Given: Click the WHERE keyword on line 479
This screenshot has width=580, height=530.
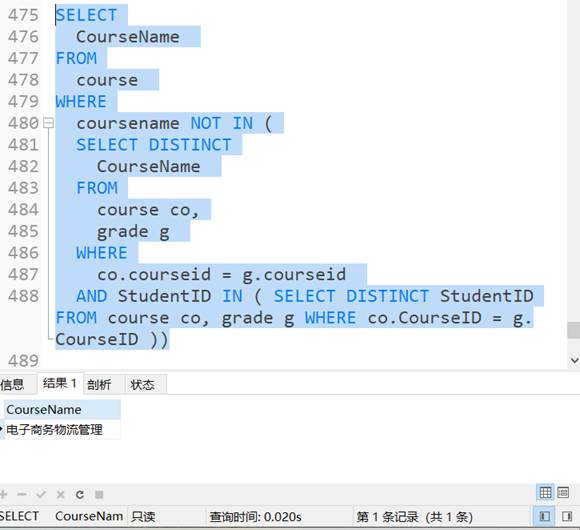Looking at the screenshot, I should [x=81, y=101].
